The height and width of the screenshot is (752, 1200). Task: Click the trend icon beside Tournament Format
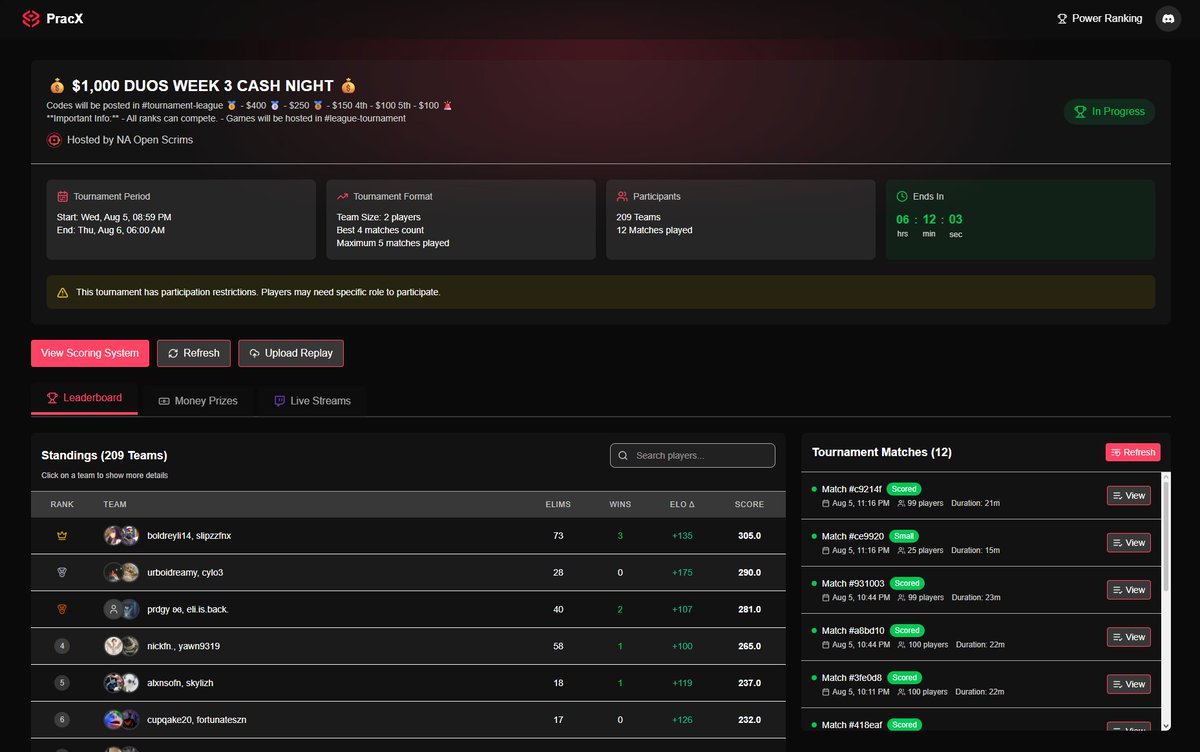343,197
